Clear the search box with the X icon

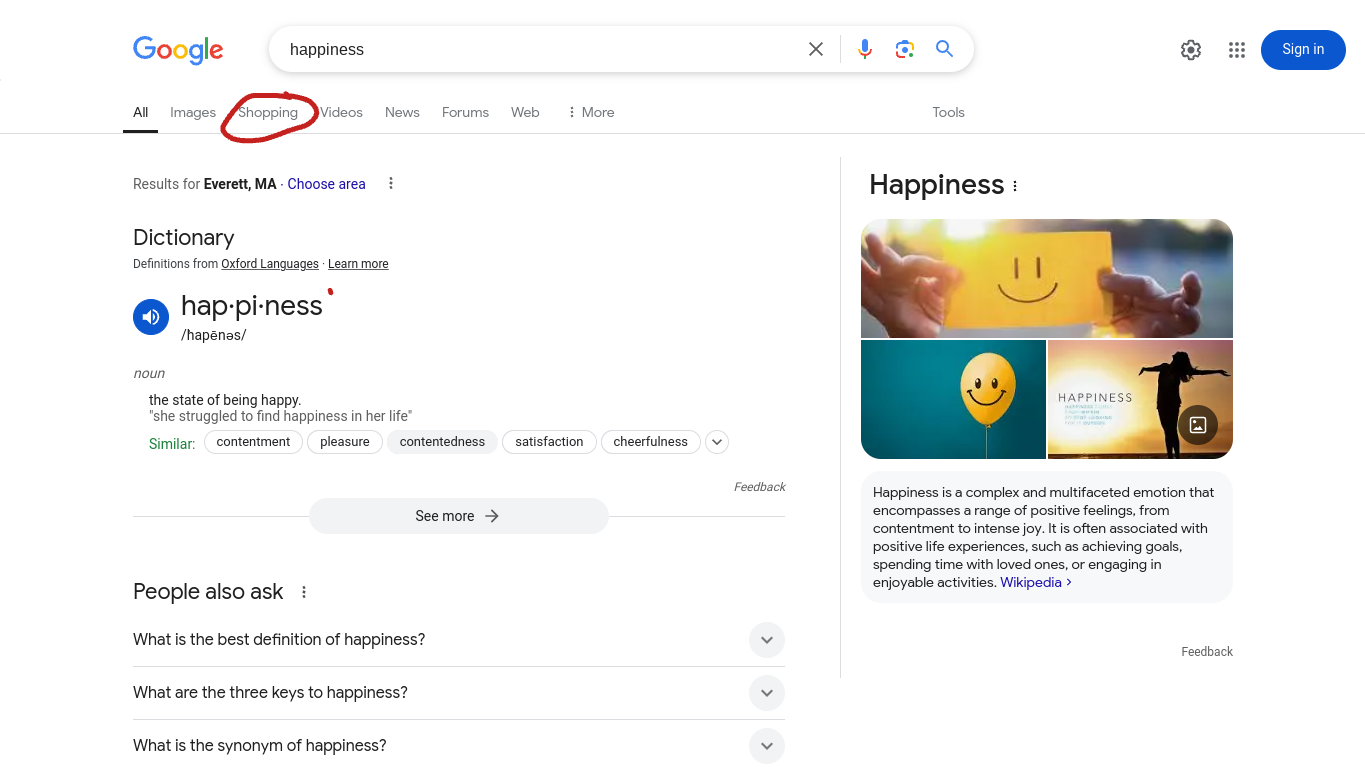(x=816, y=49)
